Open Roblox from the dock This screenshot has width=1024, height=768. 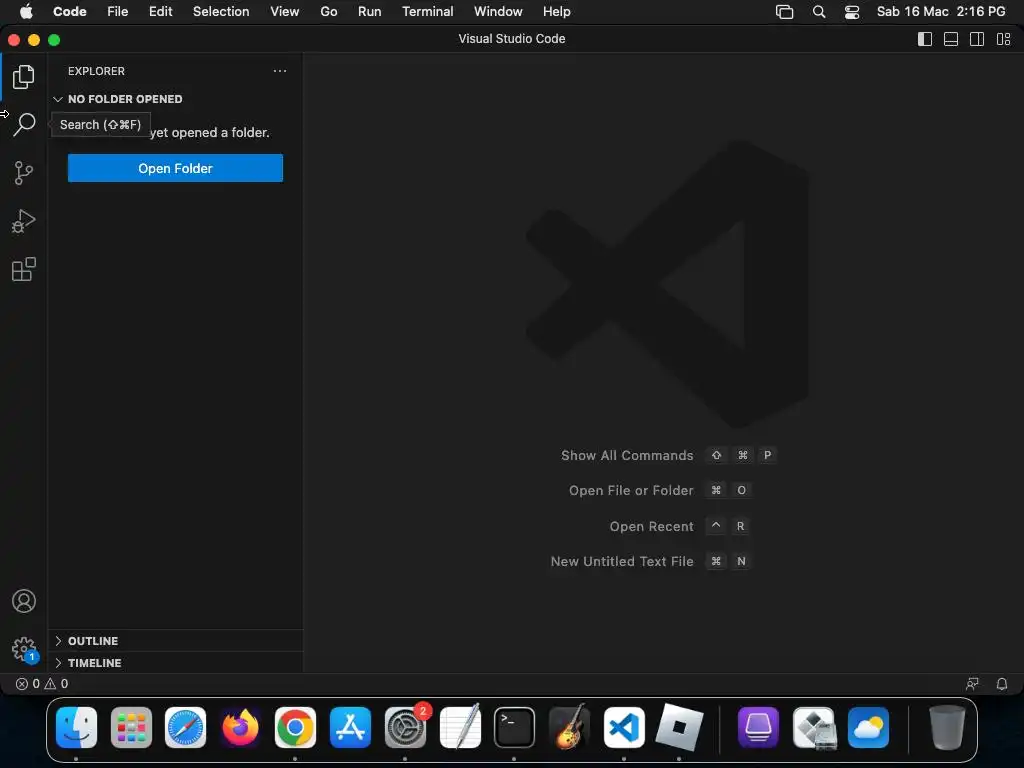click(679, 728)
